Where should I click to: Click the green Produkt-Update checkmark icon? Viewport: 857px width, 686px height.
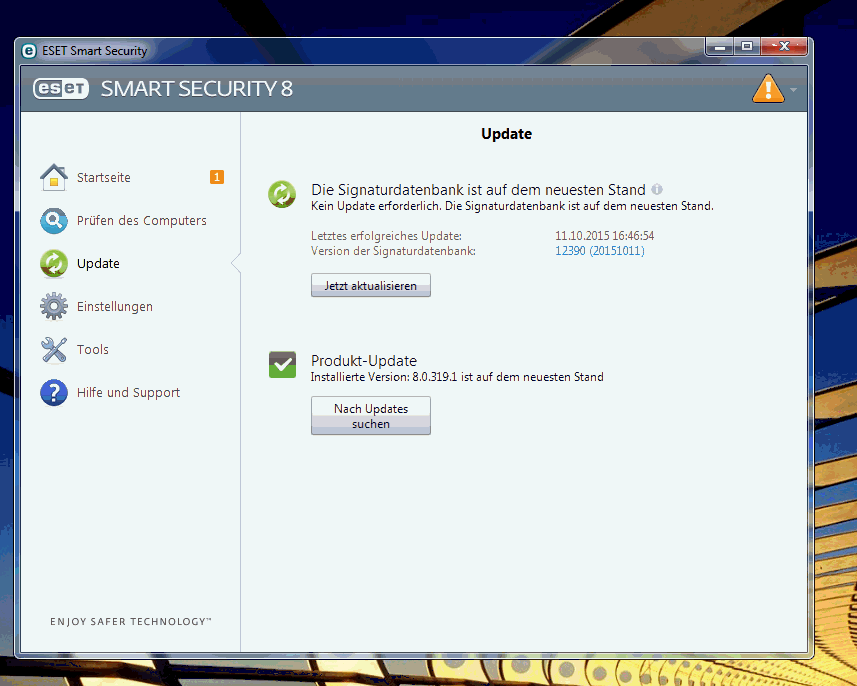pos(282,365)
